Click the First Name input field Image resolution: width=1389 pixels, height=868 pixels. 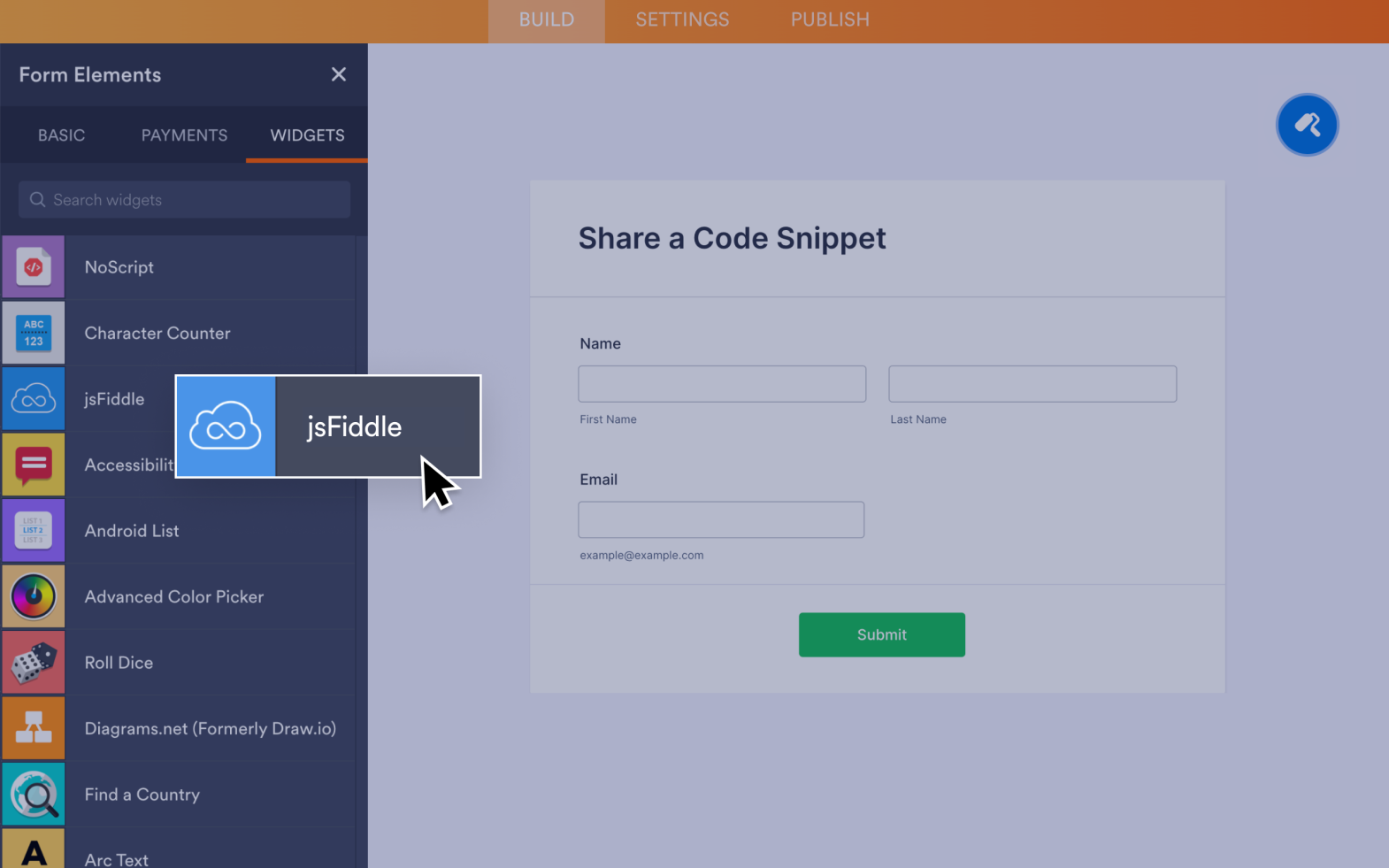(x=722, y=384)
